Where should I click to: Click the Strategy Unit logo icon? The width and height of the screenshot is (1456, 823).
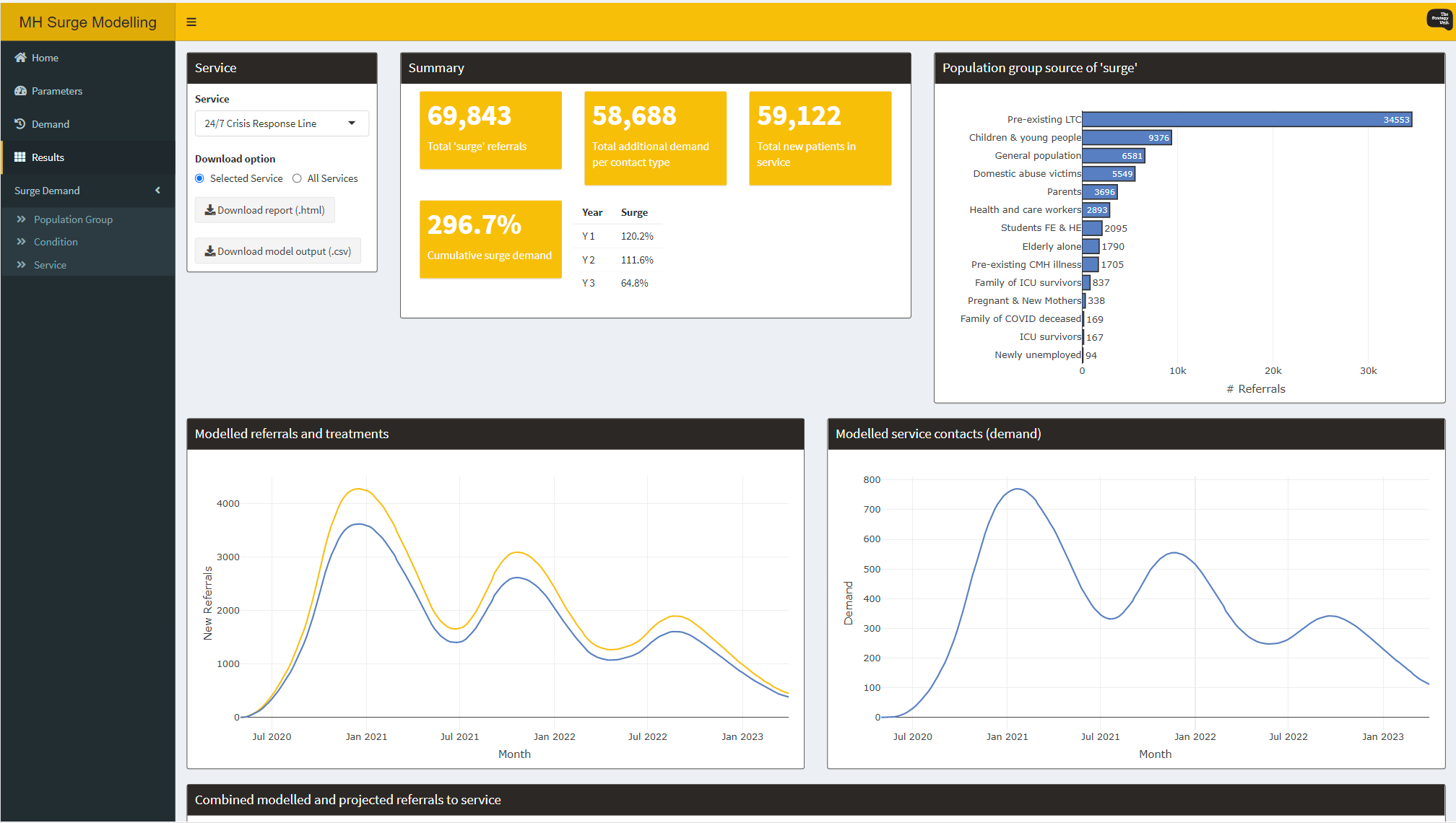[x=1439, y=19]
